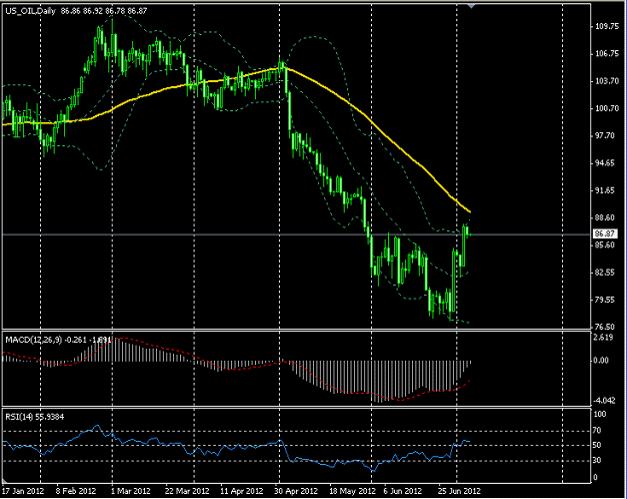The width and height of the screenshot is (627, 499).
Task: Click the 25 Jun 2012 date label
Action: pos(459,491)
